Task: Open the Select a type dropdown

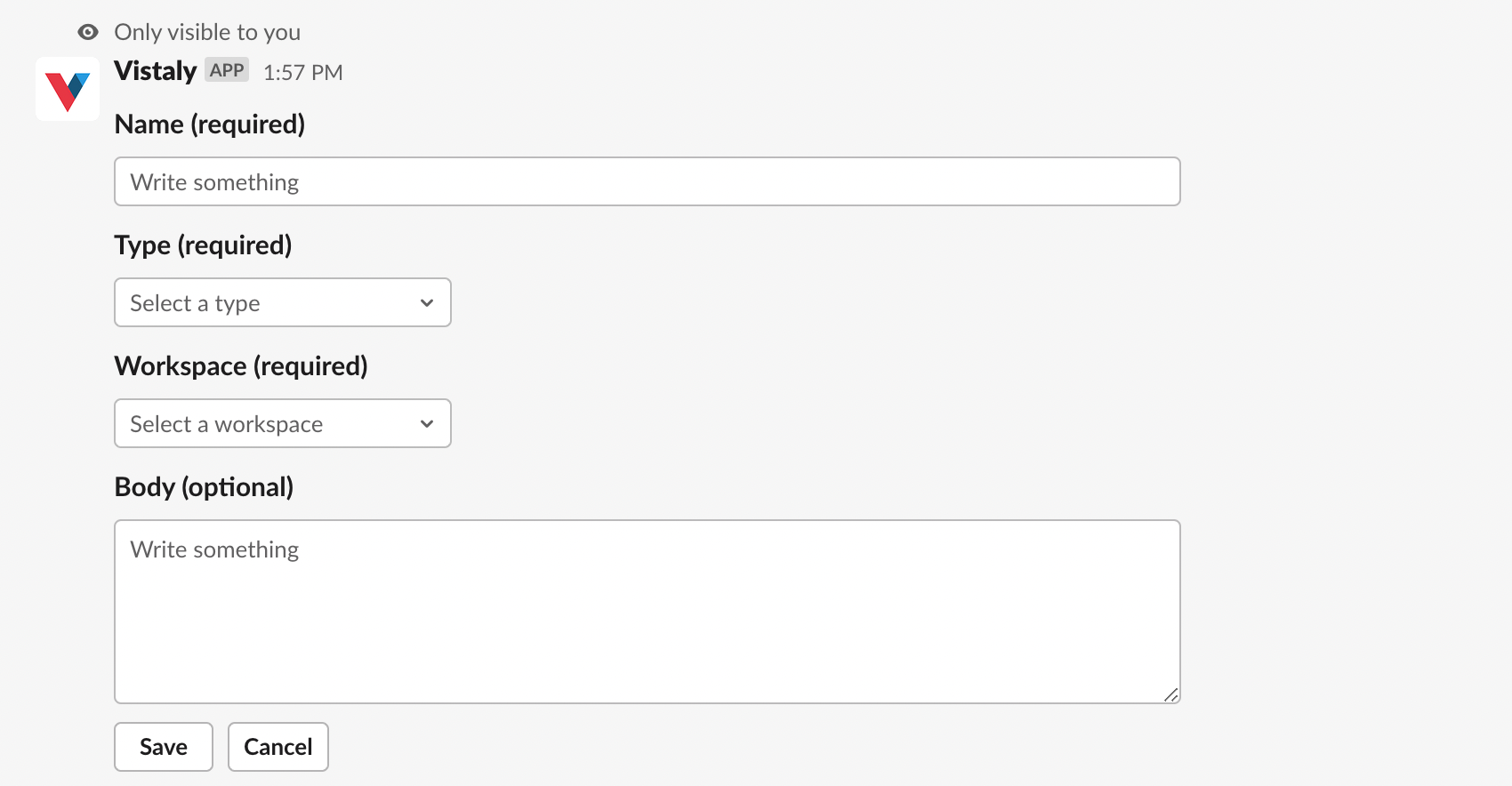Action: (283, 302)
